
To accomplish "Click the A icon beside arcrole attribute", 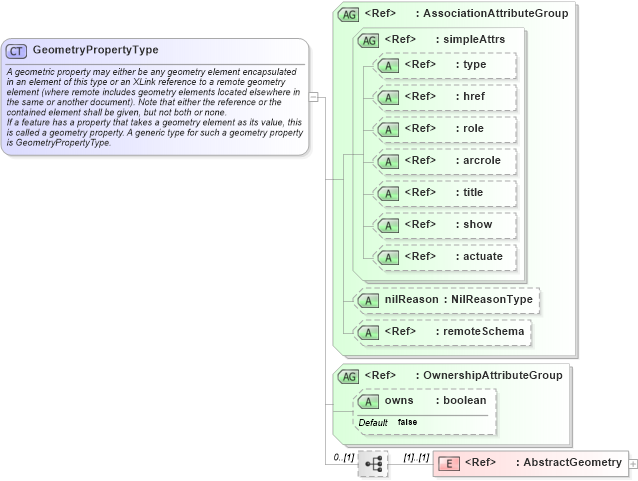I will [x=388, y=162].
